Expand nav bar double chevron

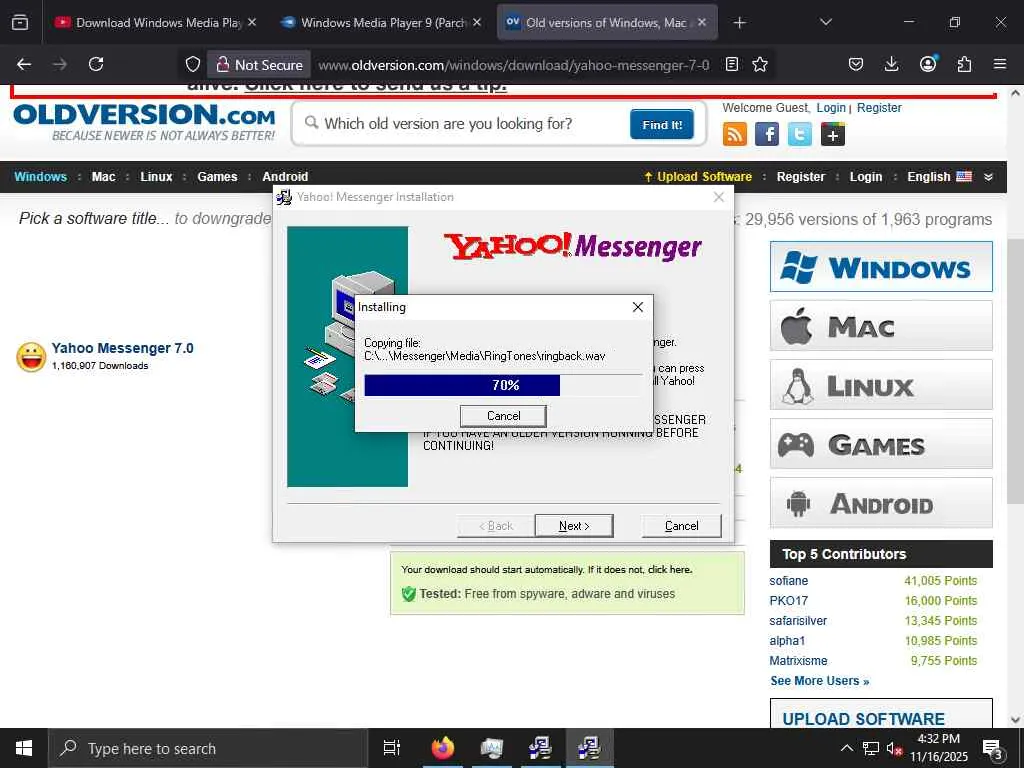click(x=988, y=177)
